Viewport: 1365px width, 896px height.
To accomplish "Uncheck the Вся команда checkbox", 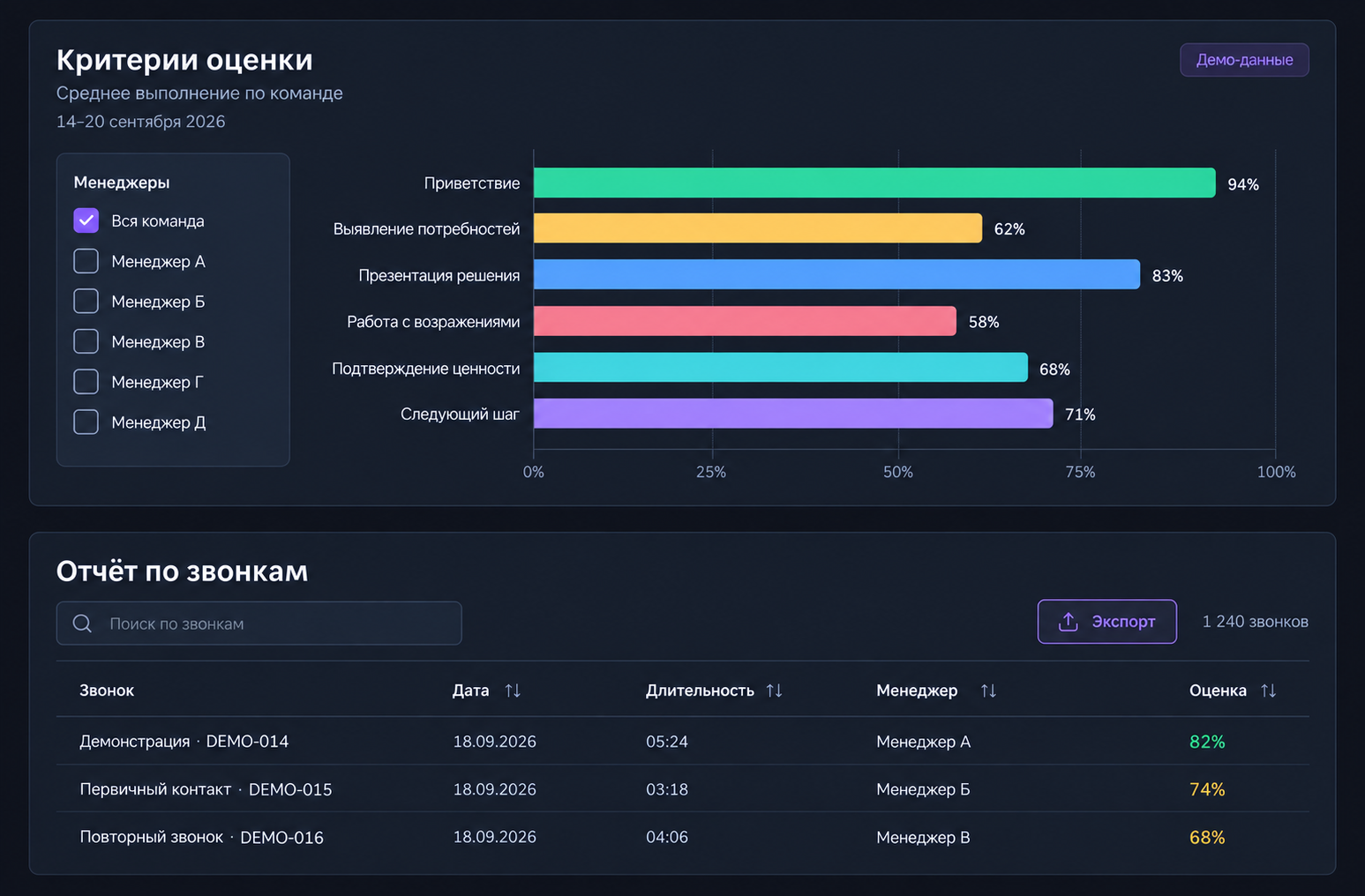I will point(86,220).
